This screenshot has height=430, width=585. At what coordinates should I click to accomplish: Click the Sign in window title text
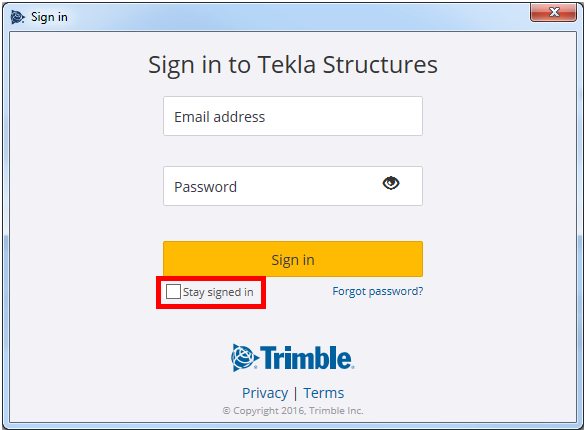click(49, 17)
